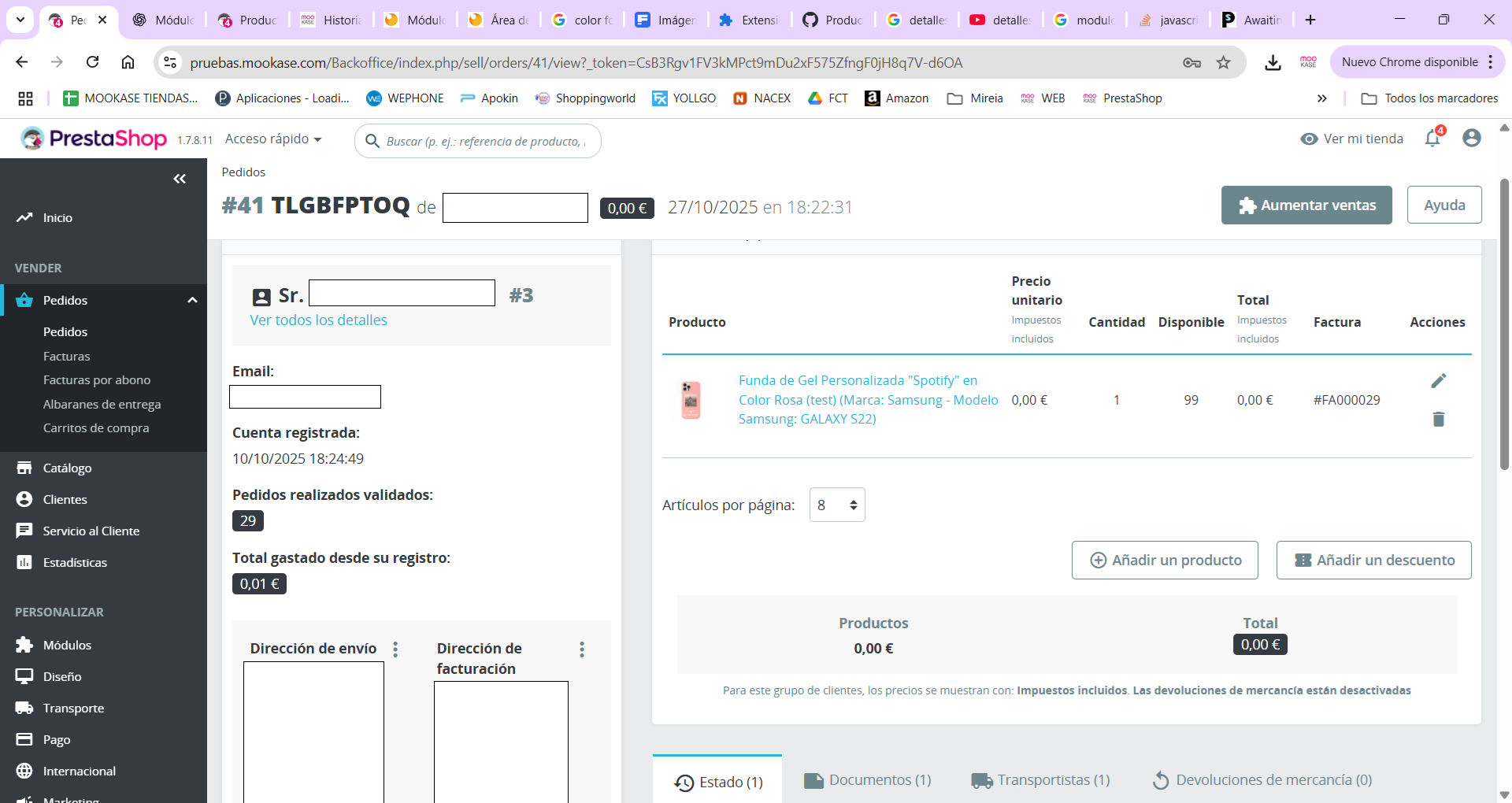1512x803 pixels.
Task: Open password manager key icon
Action: (x=1191, y=62)
